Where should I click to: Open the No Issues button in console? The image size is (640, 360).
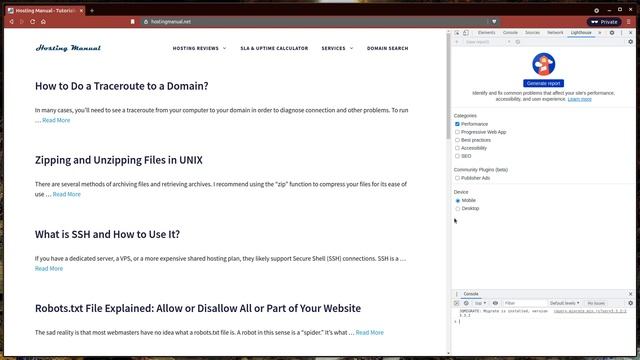[596, 303]
